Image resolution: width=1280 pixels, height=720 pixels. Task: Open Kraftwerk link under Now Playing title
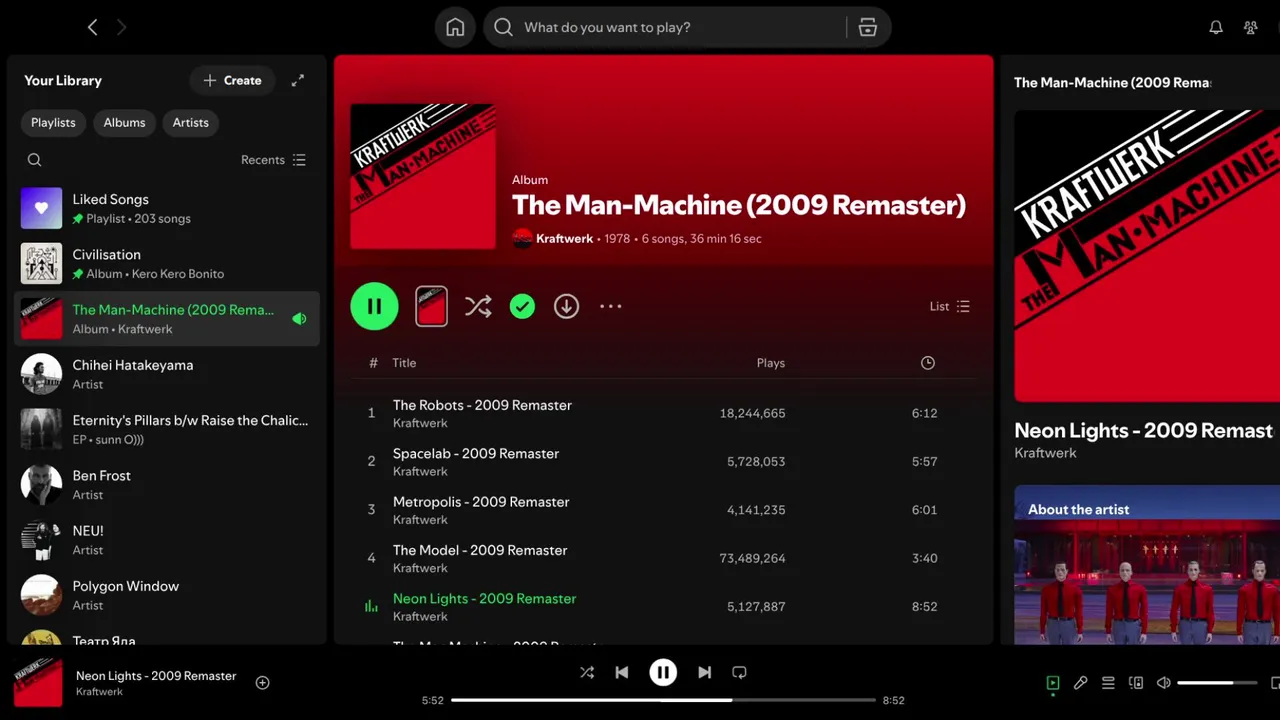(x=1045, y=453)
